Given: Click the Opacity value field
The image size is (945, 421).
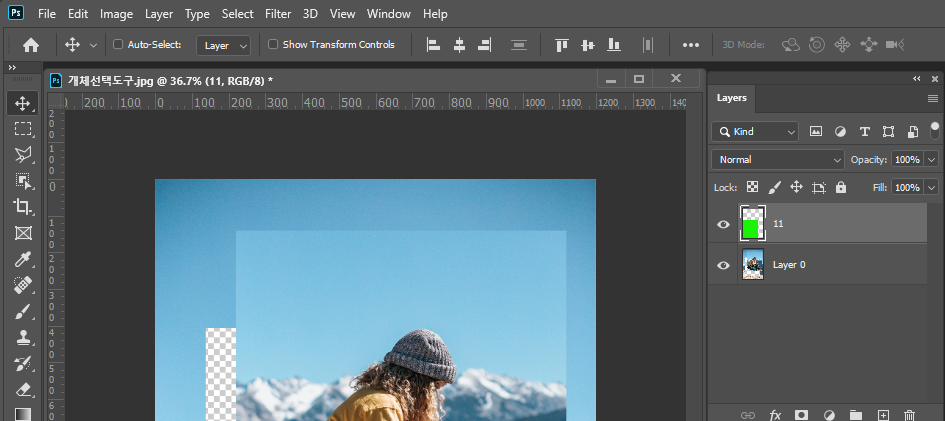Looking at the screenshot, I should [907, 160].
